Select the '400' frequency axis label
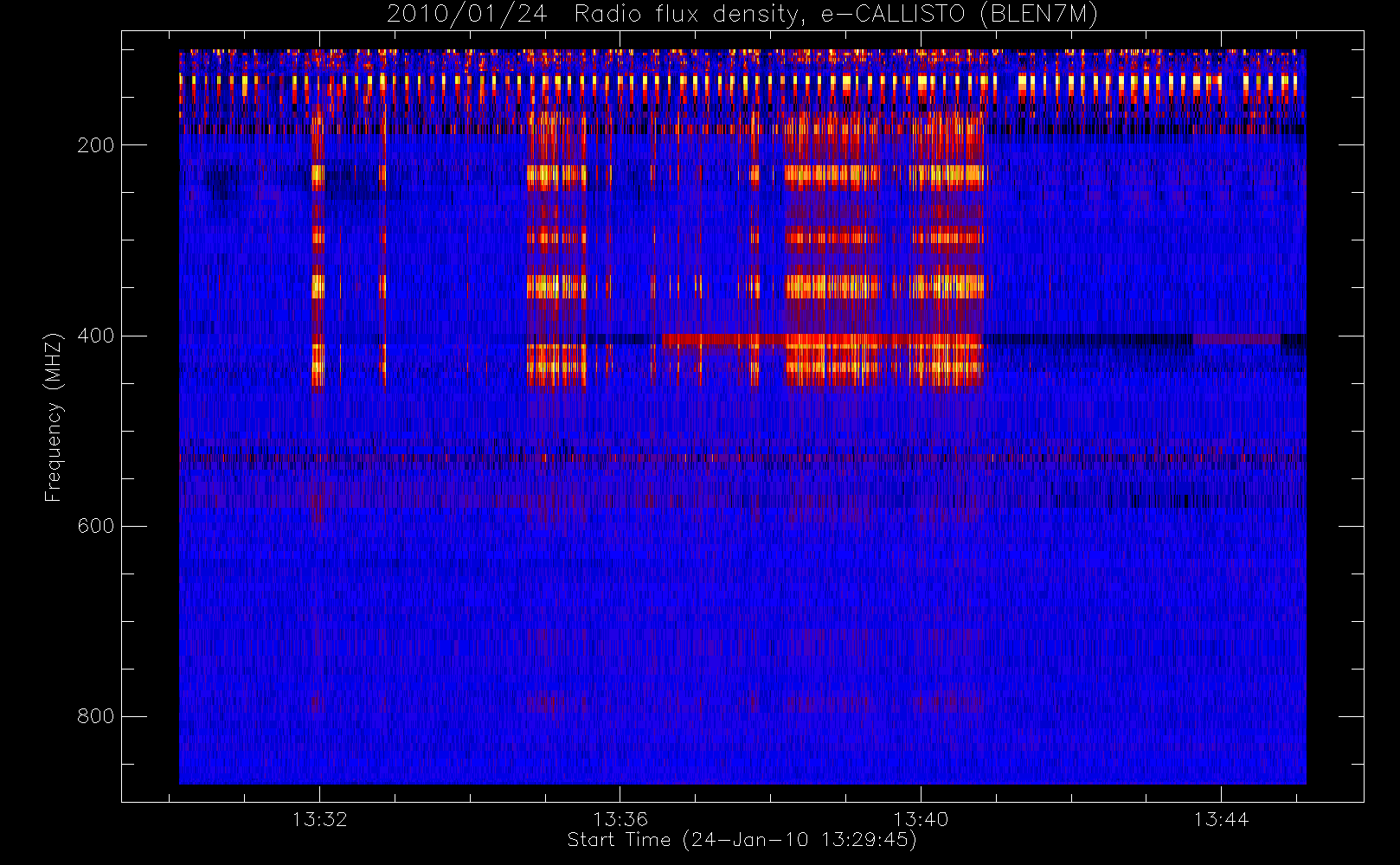The image size is (1400, 865). click(x=96, y=336)
